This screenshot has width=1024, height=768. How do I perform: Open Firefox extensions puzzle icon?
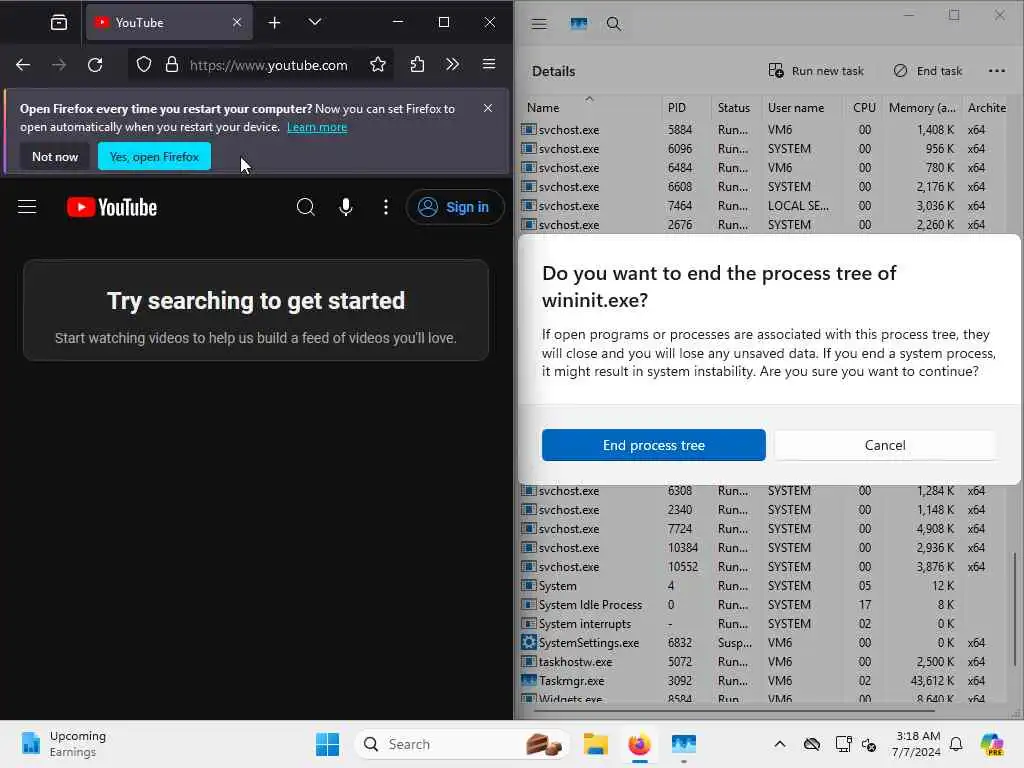[417, 65]
